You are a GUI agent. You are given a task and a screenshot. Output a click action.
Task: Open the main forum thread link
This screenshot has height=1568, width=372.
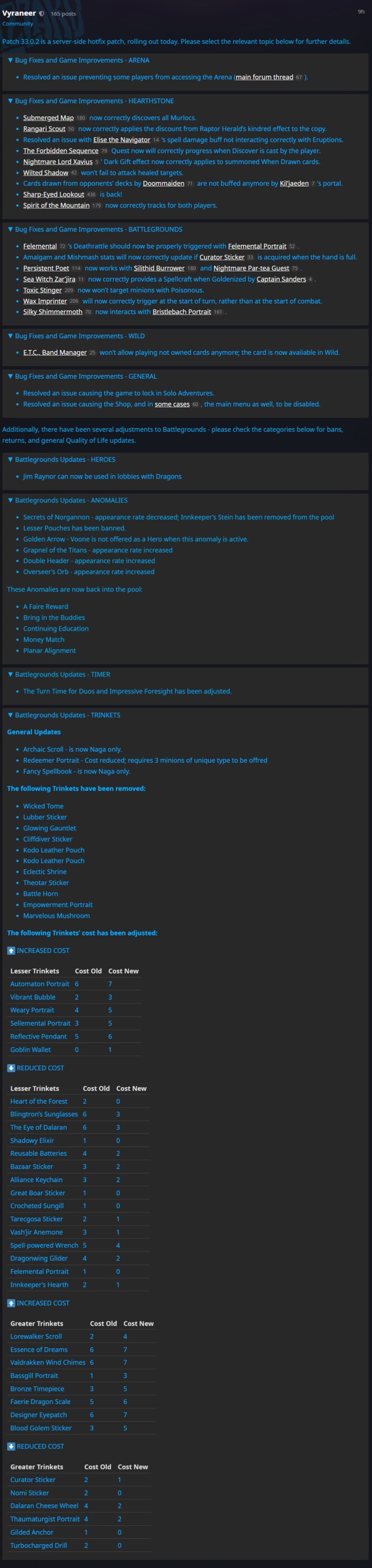[264, 77]
